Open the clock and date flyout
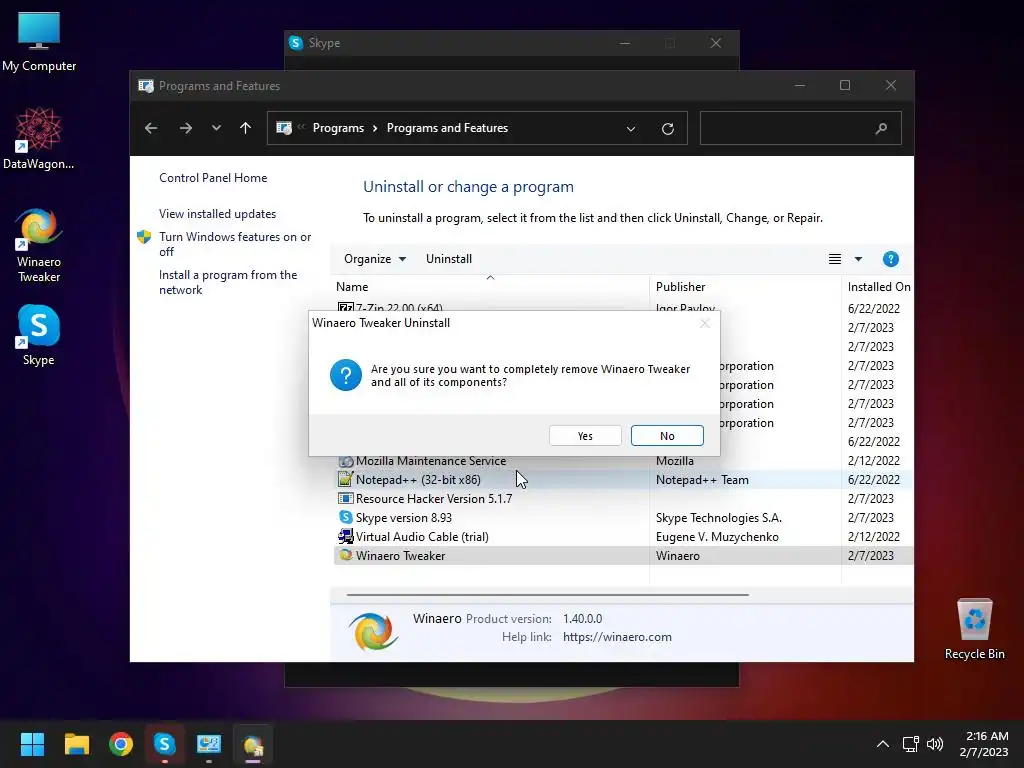Viewport: 1024px width, 768px height. 984,744
